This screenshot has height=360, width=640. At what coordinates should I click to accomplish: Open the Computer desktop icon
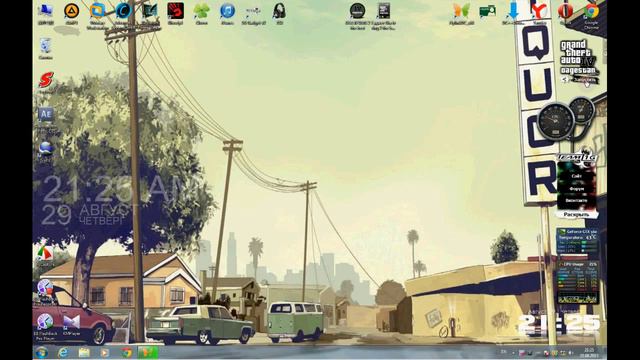click(x=45, y=13)
